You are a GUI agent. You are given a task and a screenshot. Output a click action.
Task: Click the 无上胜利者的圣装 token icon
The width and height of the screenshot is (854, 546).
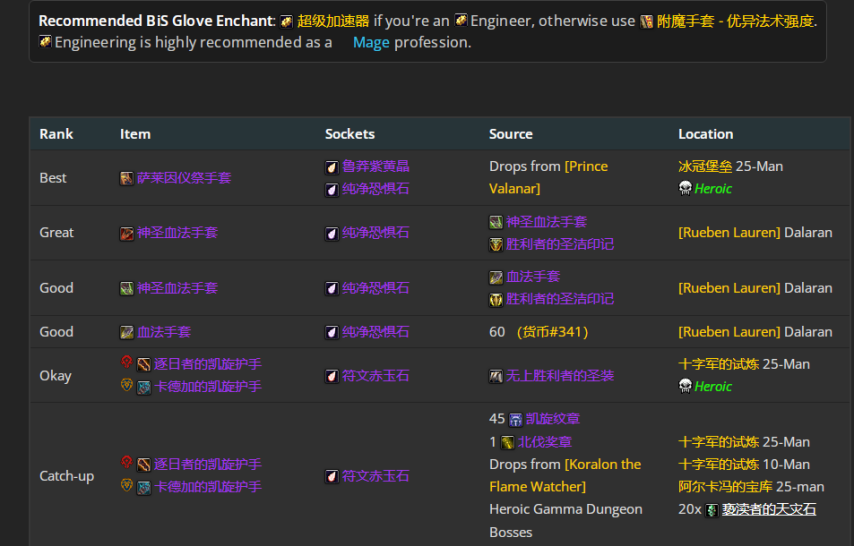point(496,376)
